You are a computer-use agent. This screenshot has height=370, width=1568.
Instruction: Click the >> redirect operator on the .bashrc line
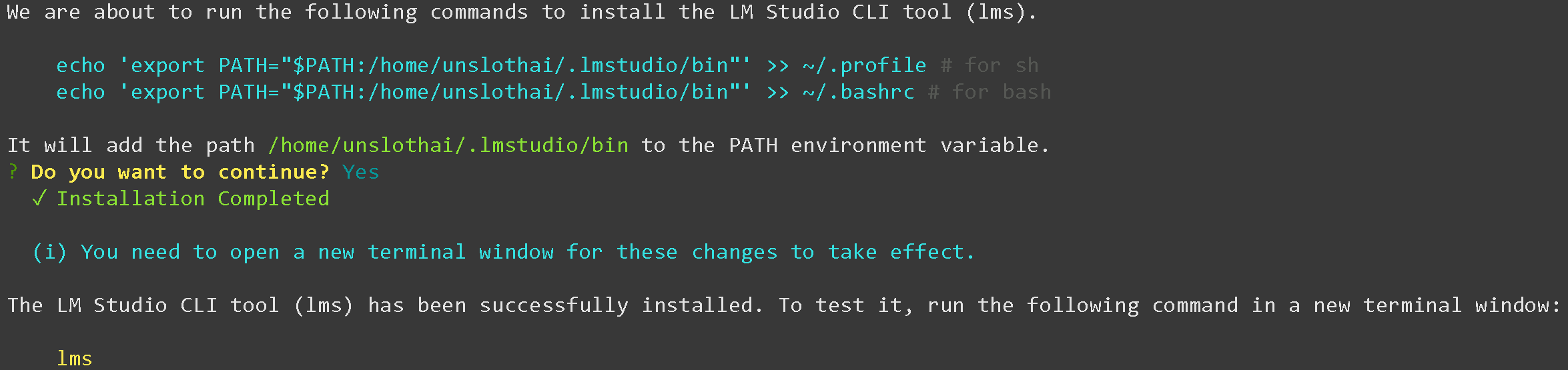(x=777, y=92)
